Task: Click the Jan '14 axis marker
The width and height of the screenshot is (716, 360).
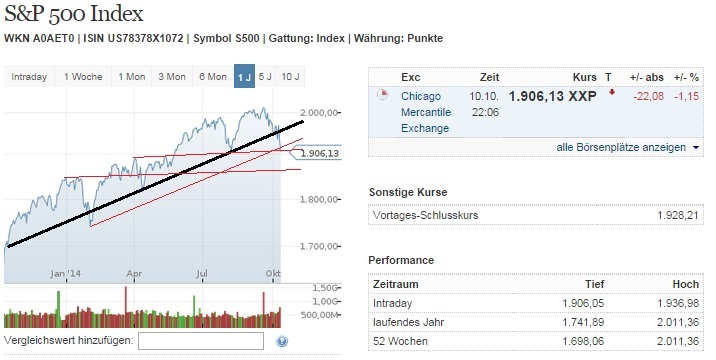Action: pyautogui.click(x=65, y=274)
